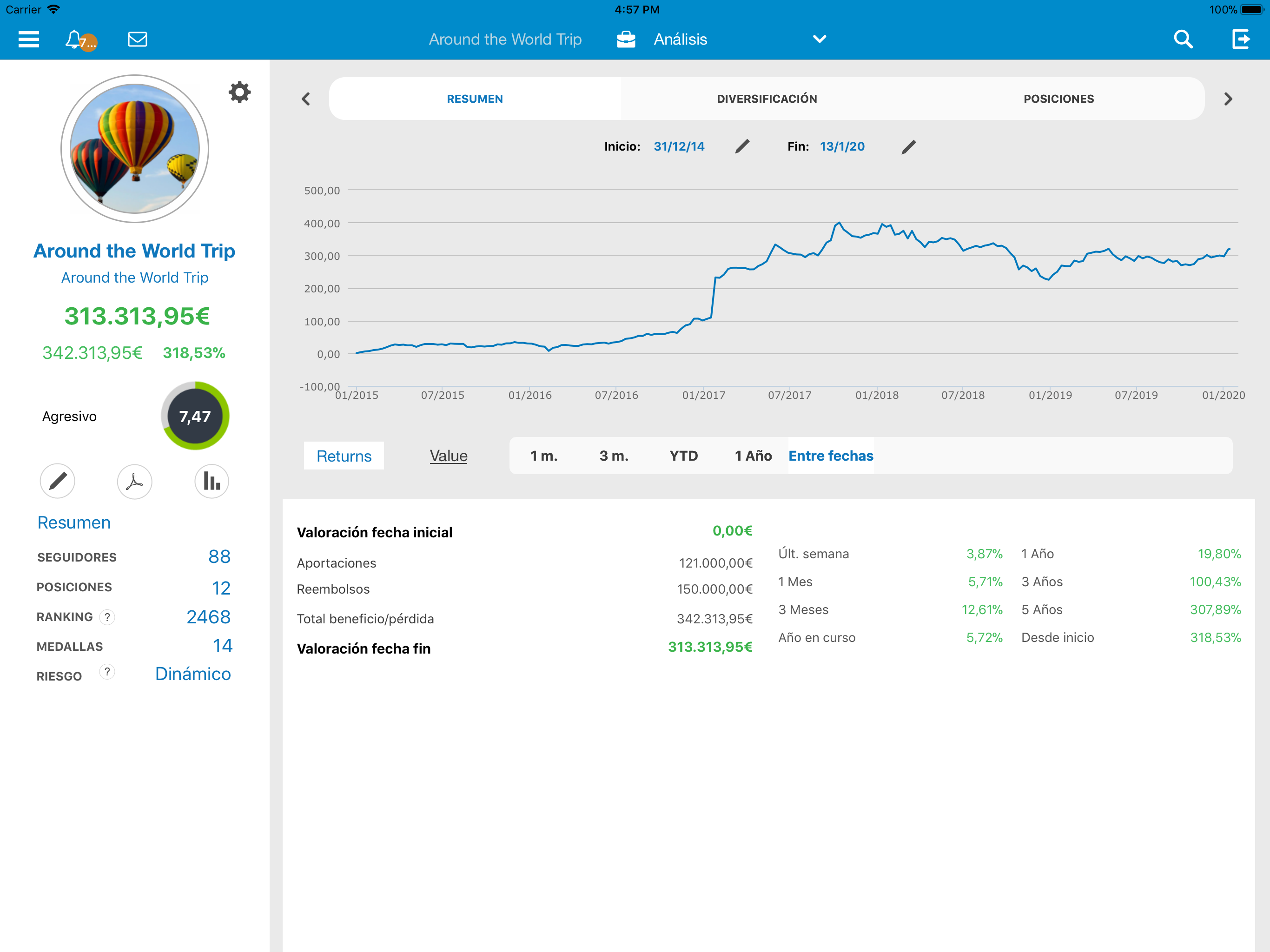Edit the Inicio date pencil

tap(742, 146)
